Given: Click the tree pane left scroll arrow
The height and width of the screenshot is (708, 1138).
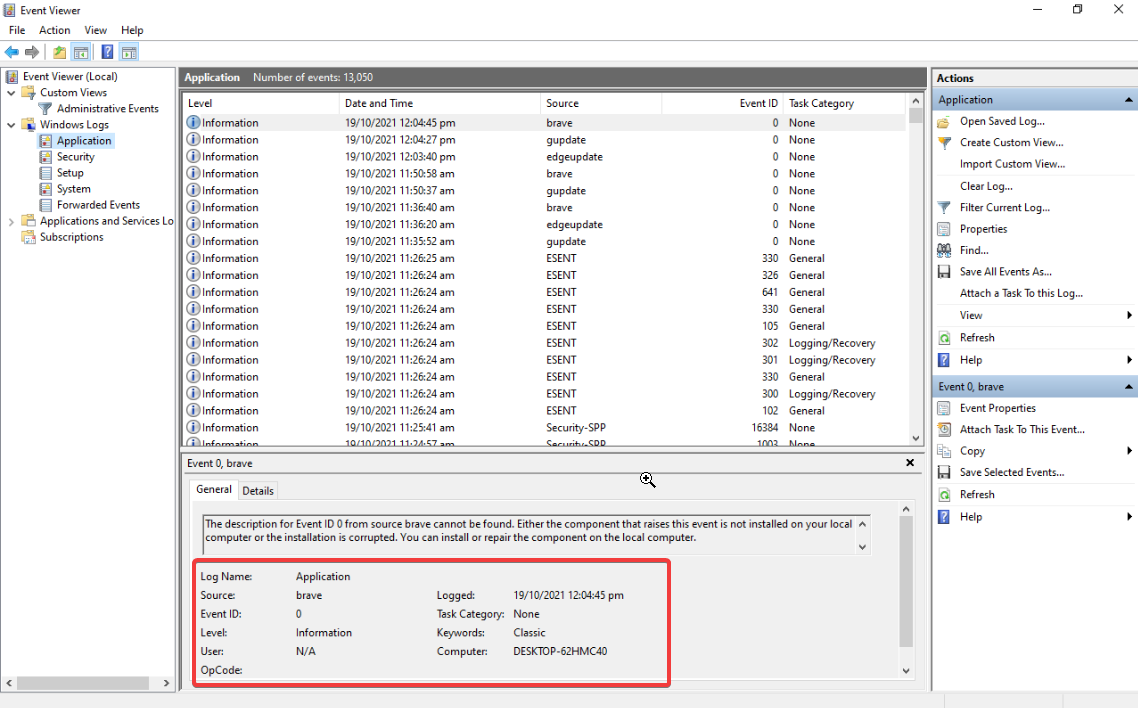Looking at the screenshot, I should tap(9, 683).
